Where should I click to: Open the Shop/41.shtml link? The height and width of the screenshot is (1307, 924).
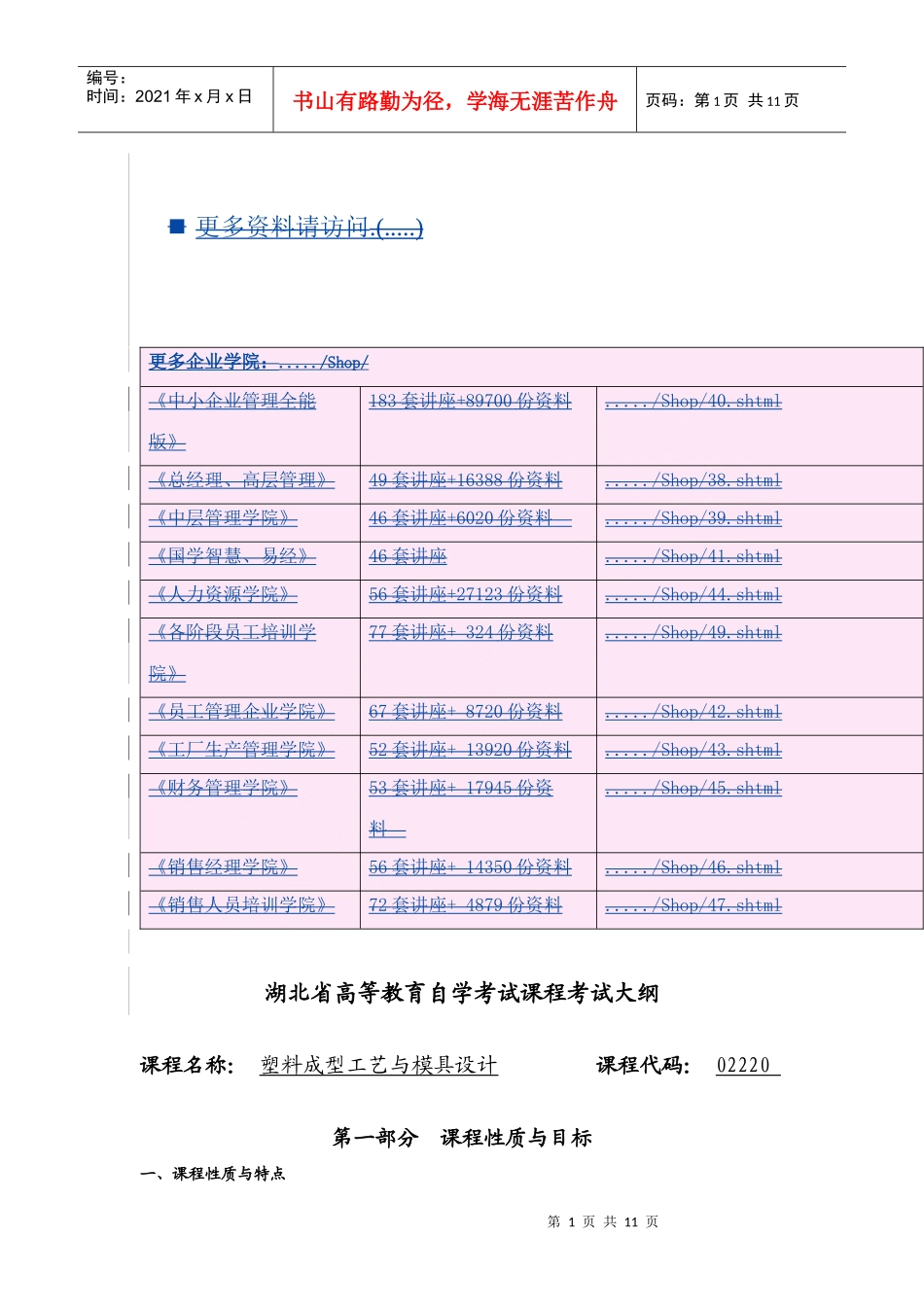pos(693,556)
